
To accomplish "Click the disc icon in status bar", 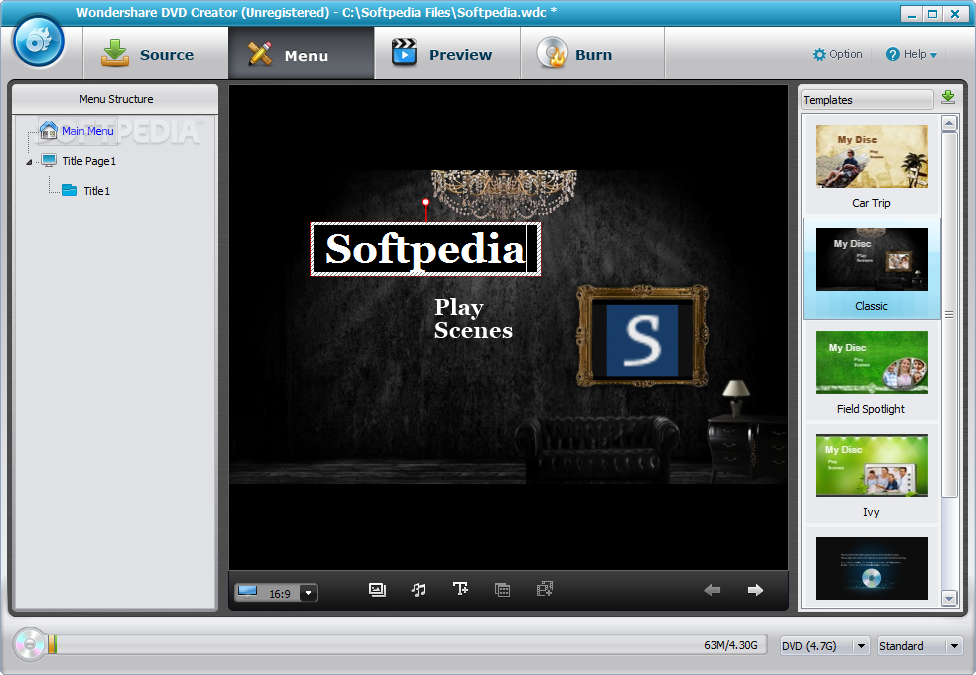I will click(x=29, y=644).
